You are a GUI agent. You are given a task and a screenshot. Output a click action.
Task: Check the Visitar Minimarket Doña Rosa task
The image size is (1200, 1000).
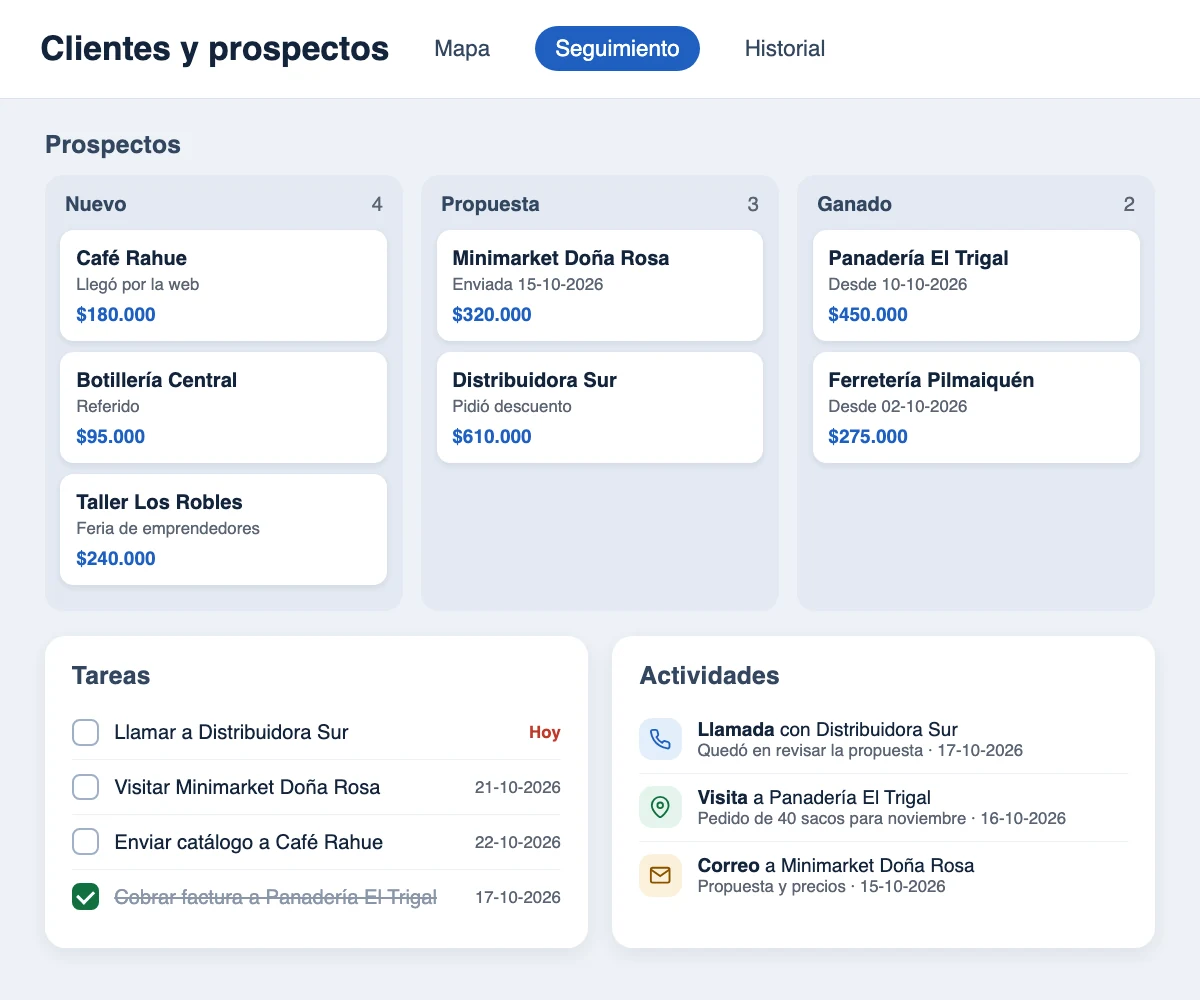[x=86, y=787]
